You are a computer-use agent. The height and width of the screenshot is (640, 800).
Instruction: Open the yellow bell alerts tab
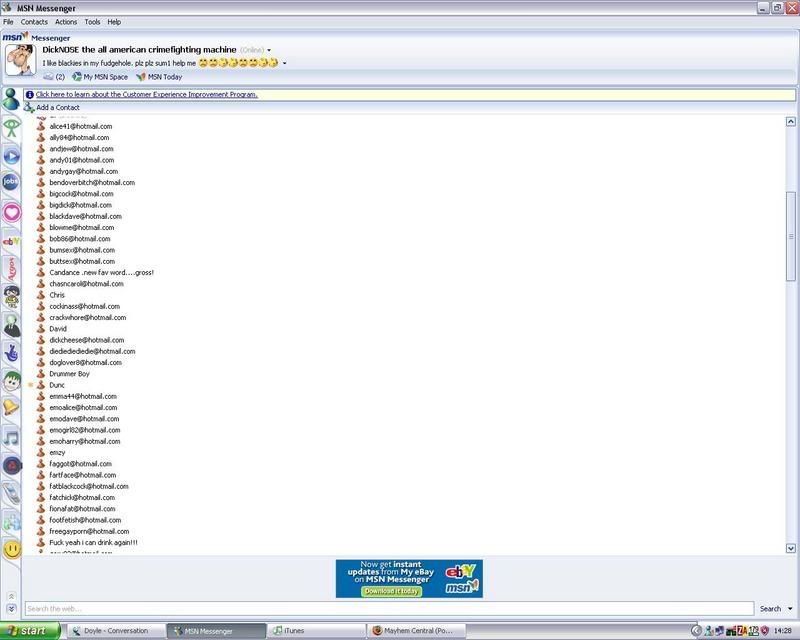click(x=11, y=407)
